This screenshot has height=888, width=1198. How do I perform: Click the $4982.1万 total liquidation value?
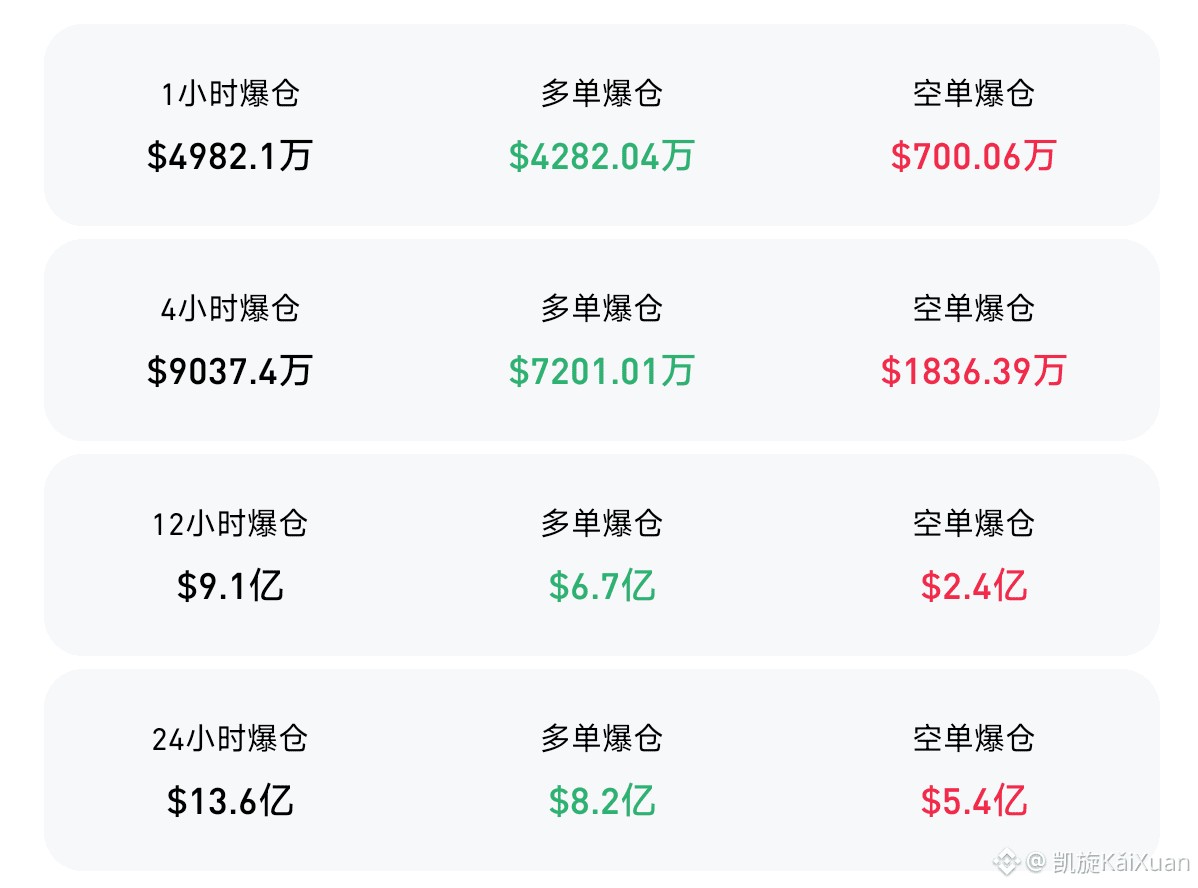230,156
